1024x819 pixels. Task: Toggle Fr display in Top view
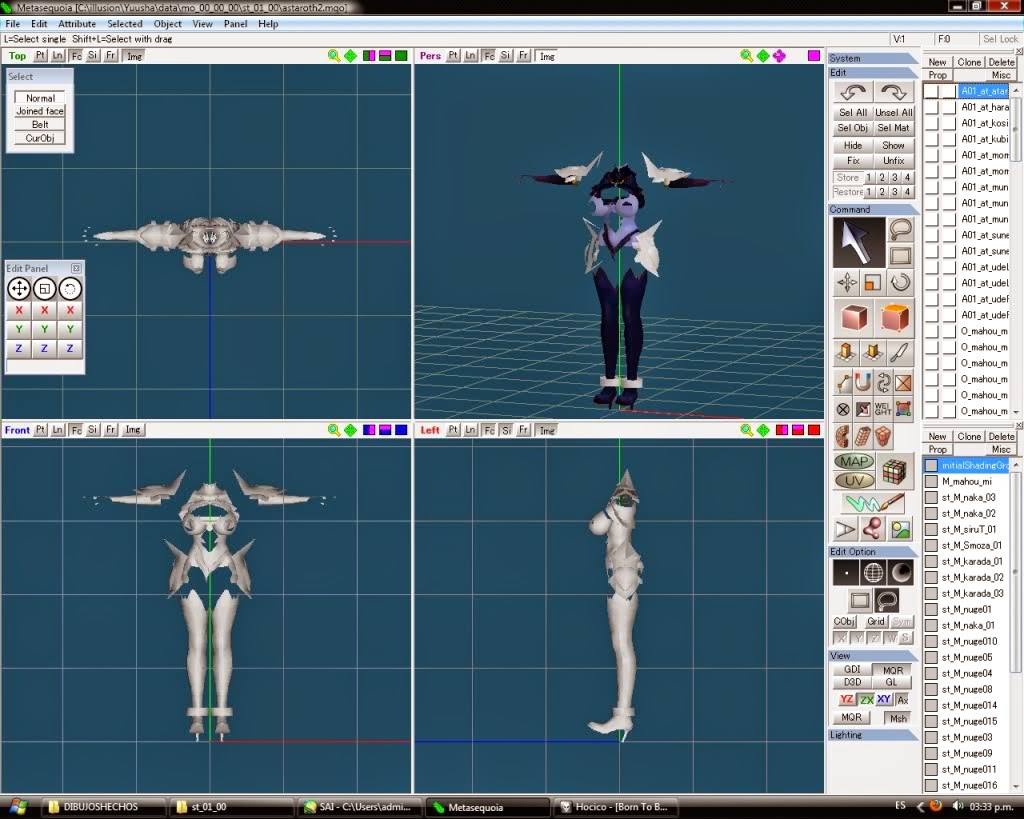point(111,56)
